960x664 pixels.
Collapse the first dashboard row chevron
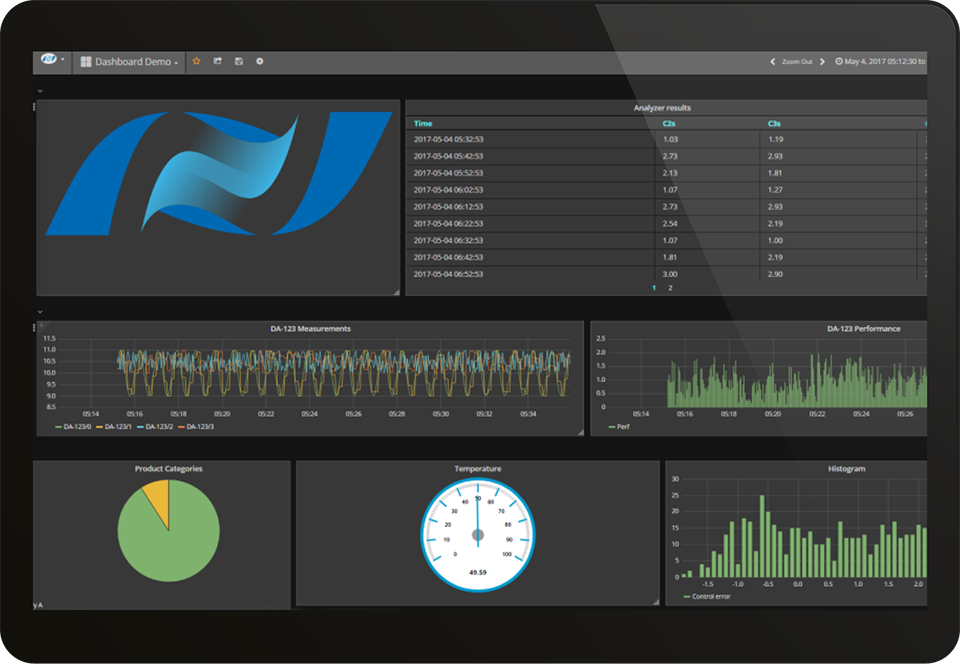[40, 91]
